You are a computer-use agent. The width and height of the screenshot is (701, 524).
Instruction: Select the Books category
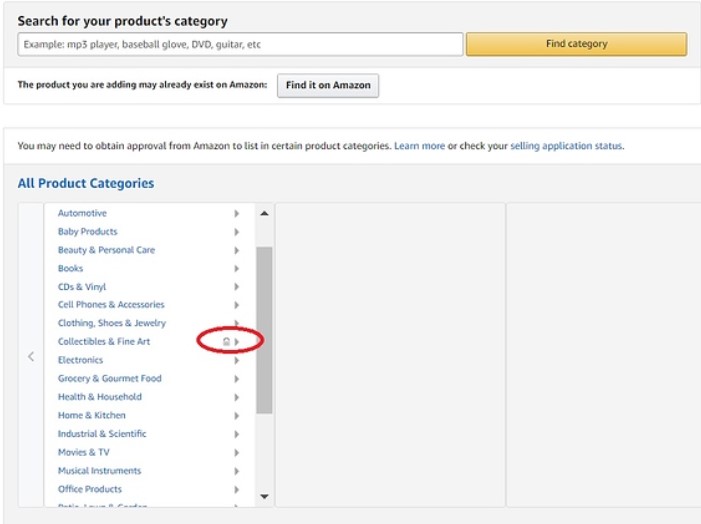pyautogui.click(x=71, y=268)
